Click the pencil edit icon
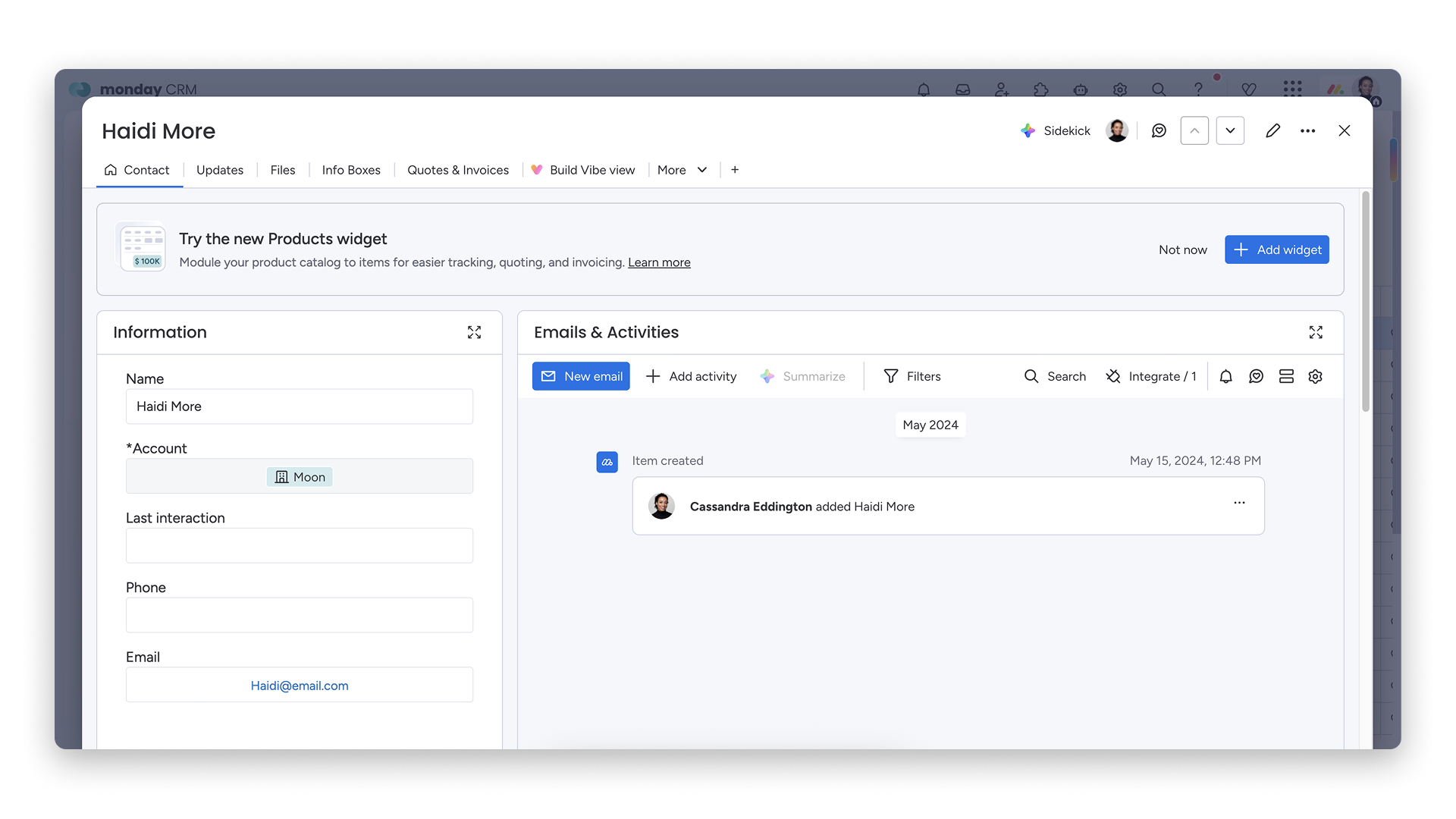 [x=1273, y=130]
